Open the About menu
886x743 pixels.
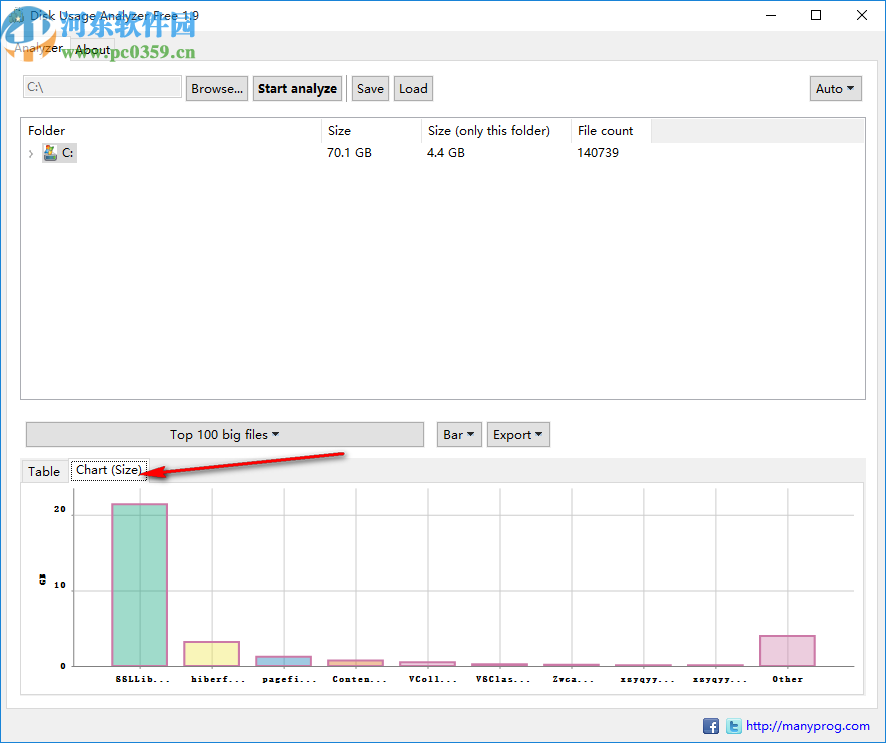(92, 48)
